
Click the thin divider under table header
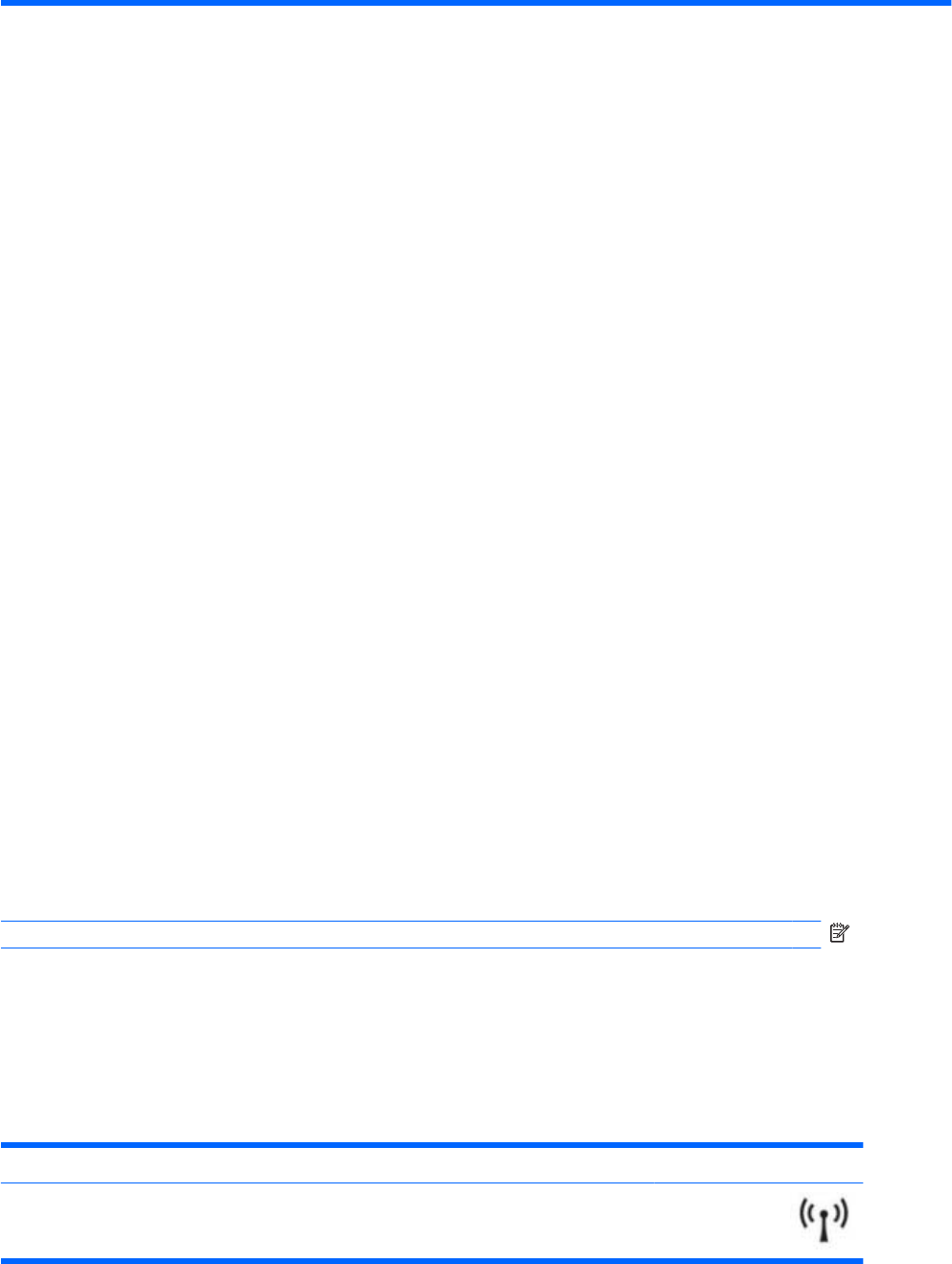(431, 1182)
